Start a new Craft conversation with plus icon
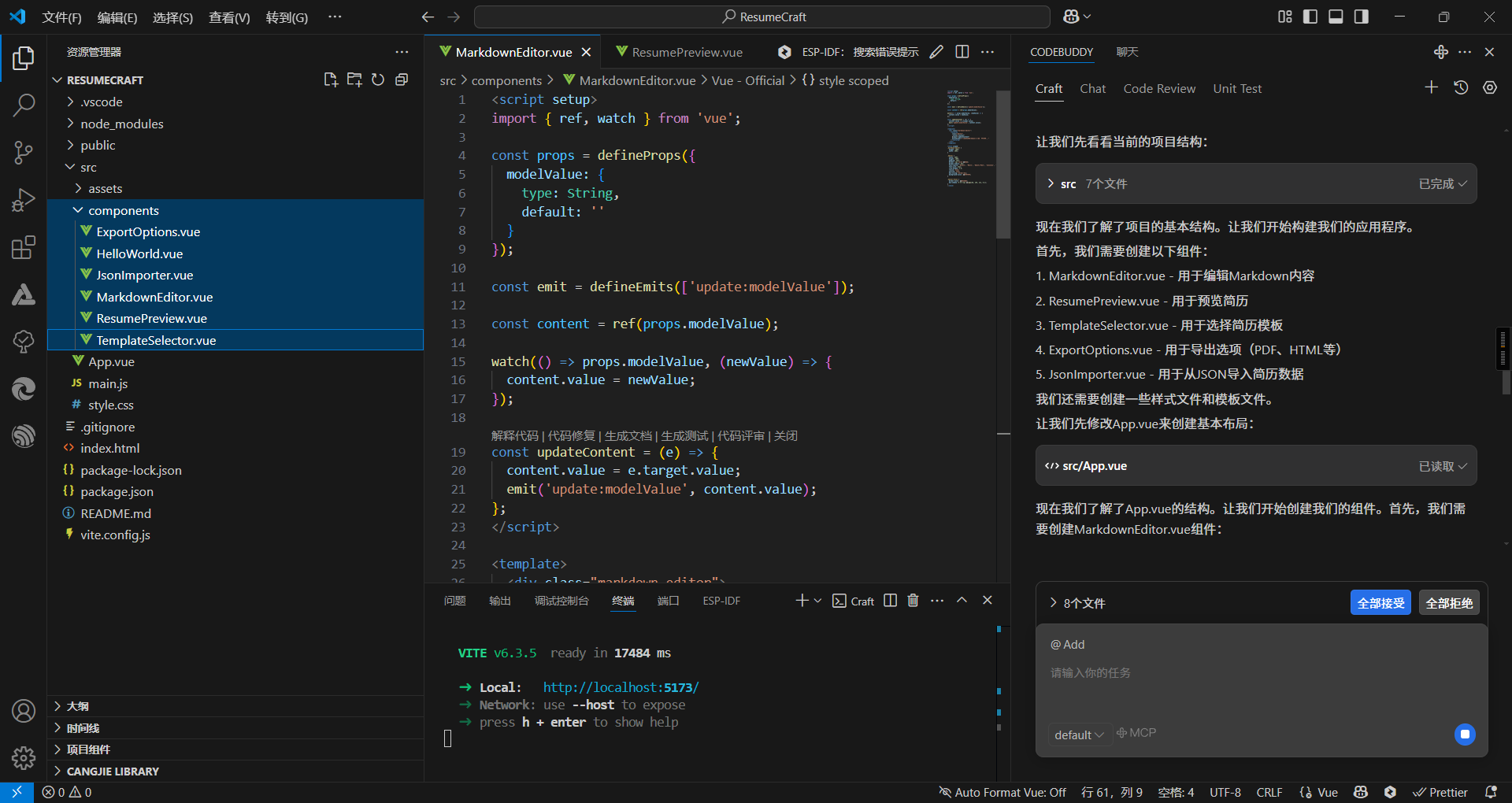The width and height of the screenshot is (1512, 803). click(1432, 87)
